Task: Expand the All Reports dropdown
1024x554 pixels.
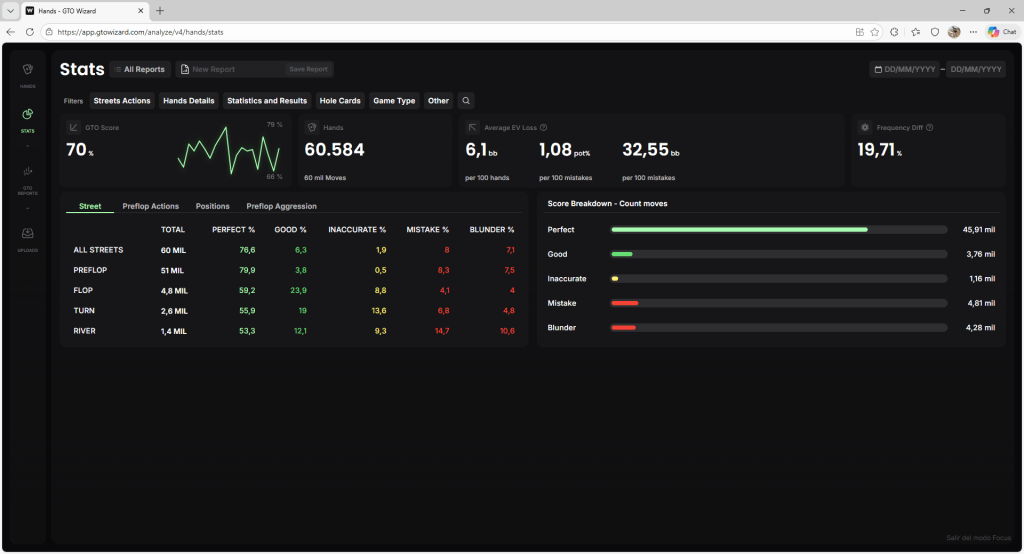Action: tap(139, 70)
